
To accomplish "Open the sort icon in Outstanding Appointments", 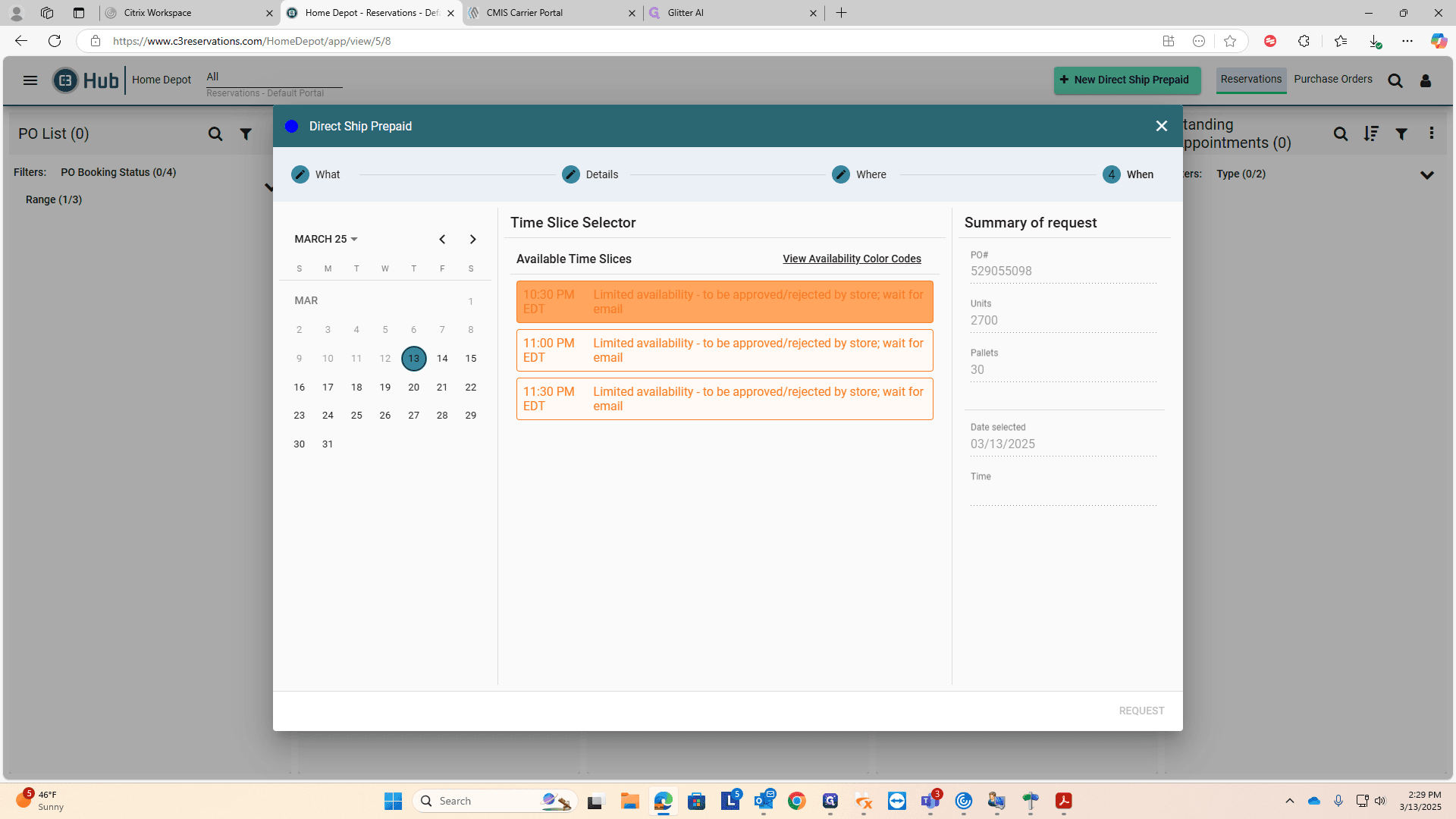I will click(1370, 134).
